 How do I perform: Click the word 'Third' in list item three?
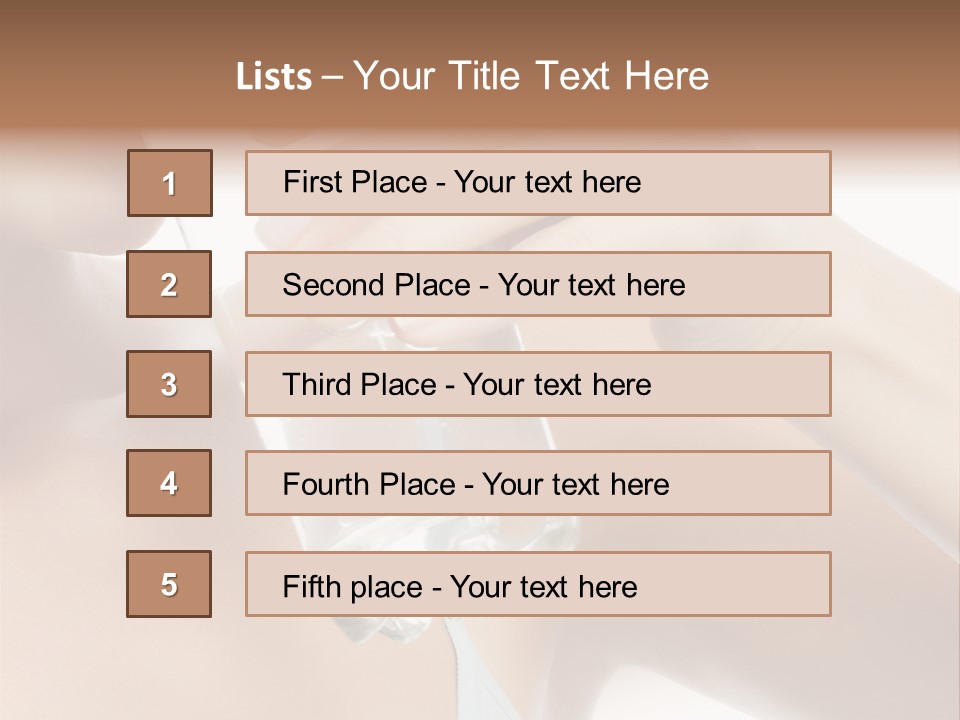(x=320, y=385)
